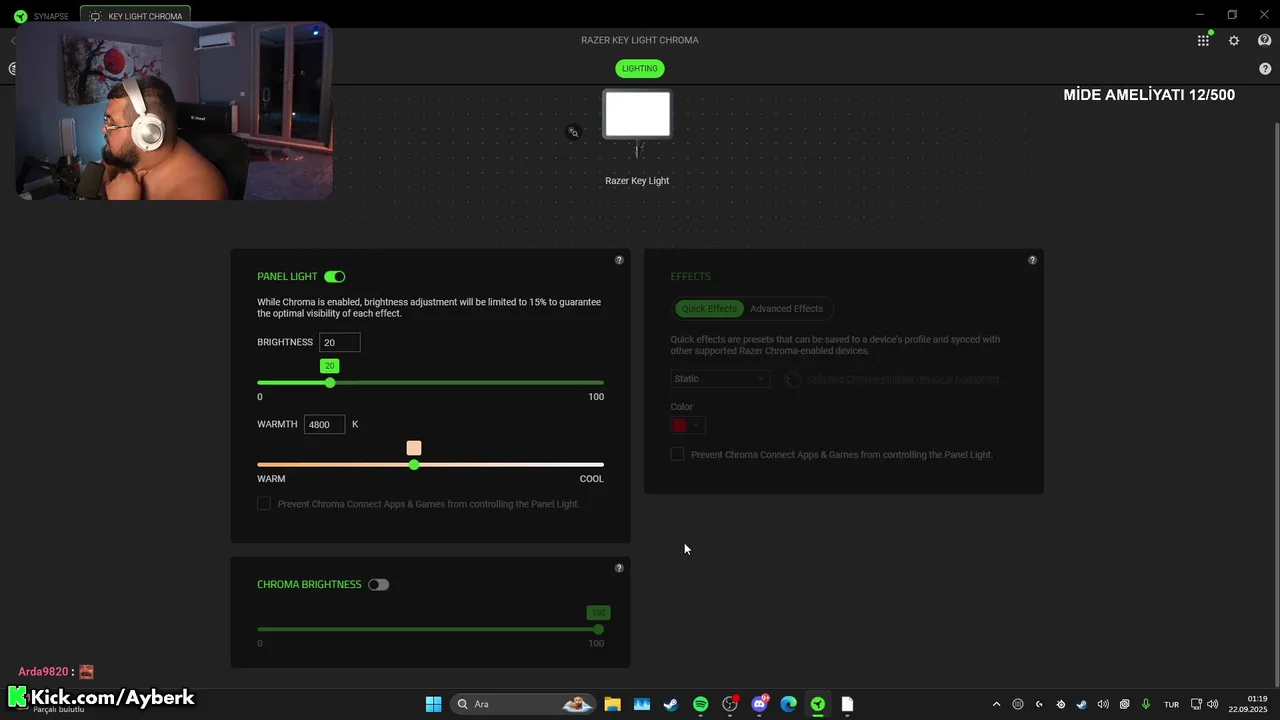Click the Razer Key Light device label
The height and width of the screenshot is (720, 1280).
637,181
